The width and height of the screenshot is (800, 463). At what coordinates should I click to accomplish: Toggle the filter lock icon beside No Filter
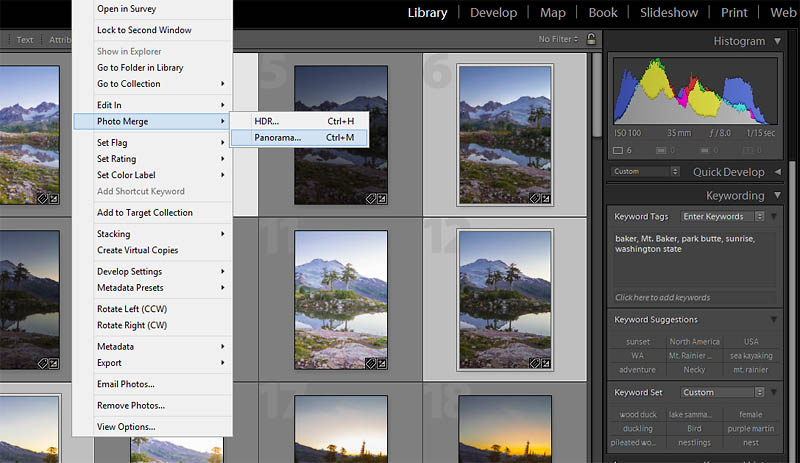(591, 39)
